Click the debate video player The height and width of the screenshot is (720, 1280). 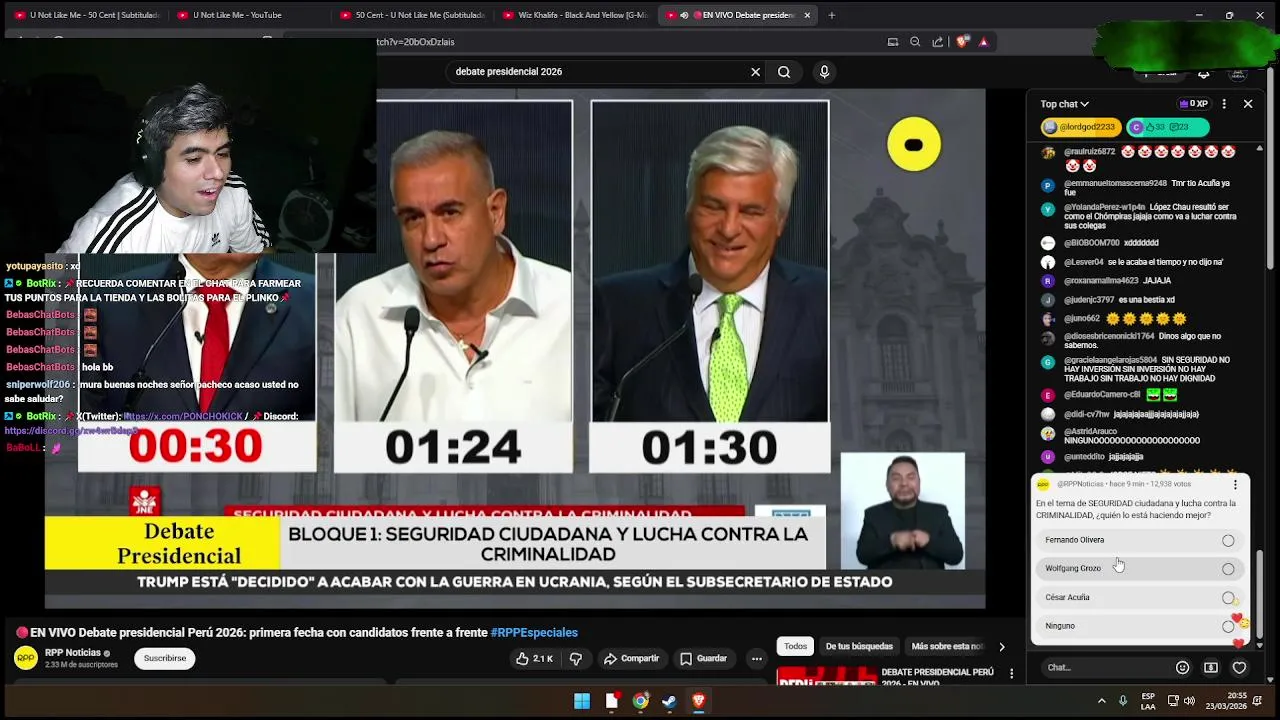[515, 349]
